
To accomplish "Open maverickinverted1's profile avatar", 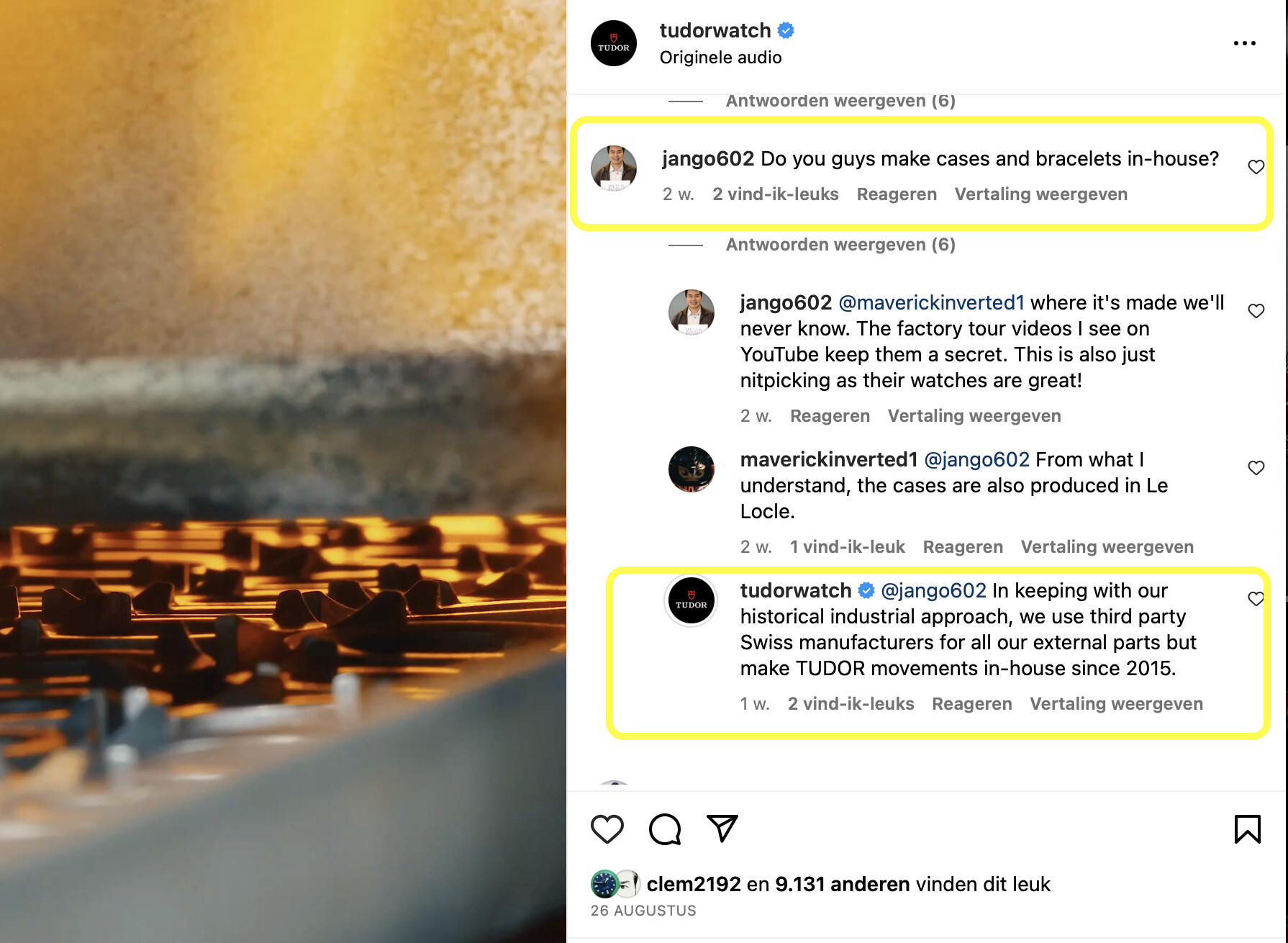I will coord(691,469).
